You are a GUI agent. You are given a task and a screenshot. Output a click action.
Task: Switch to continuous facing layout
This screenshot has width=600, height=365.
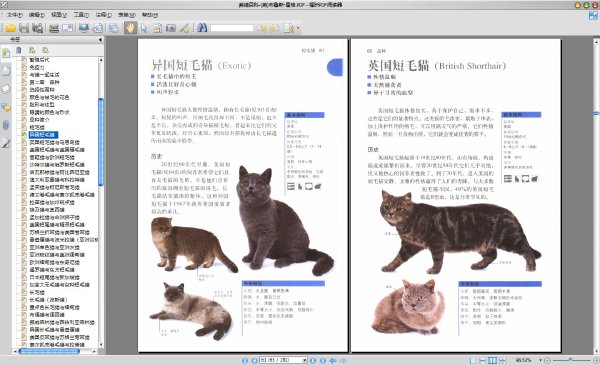pos(502,360)
